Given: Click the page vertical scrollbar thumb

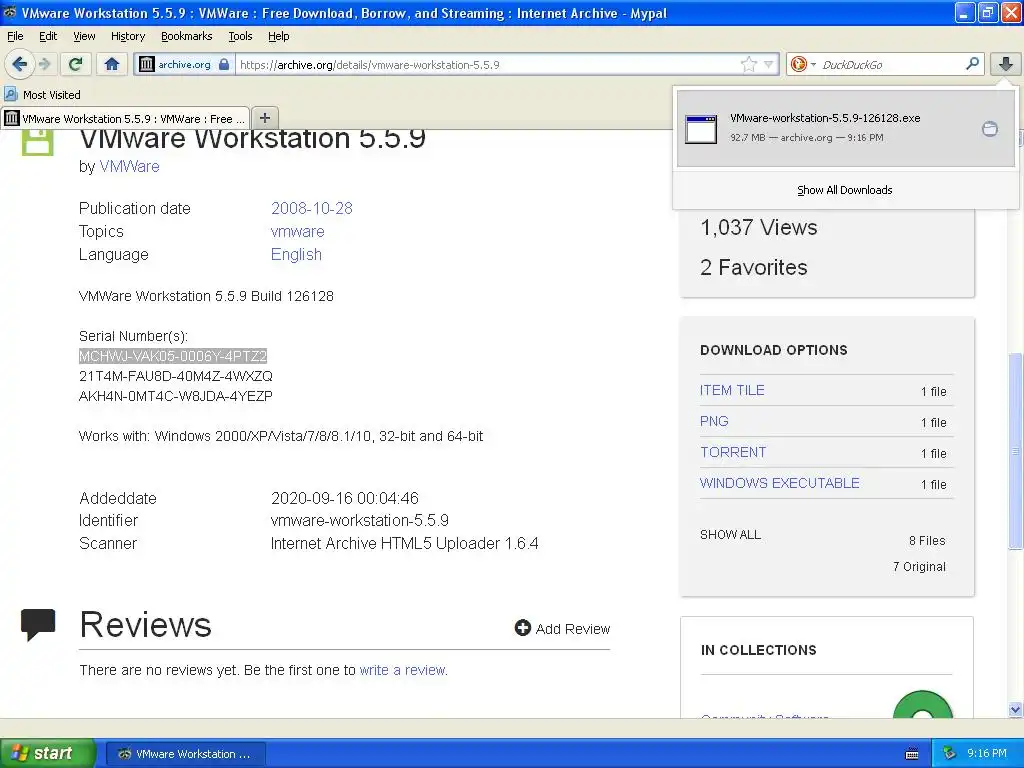Looking at the screenshot, I should (1016, 451).
